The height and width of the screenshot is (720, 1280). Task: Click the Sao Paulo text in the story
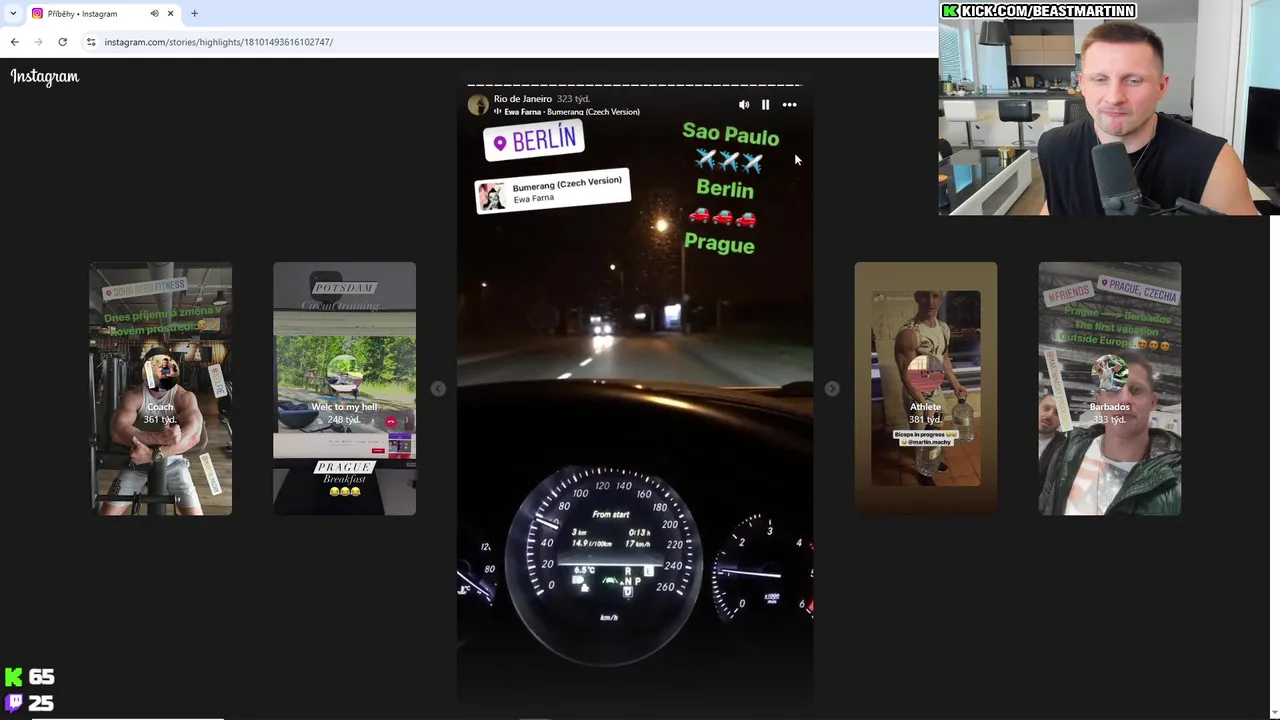click(730, 135)
